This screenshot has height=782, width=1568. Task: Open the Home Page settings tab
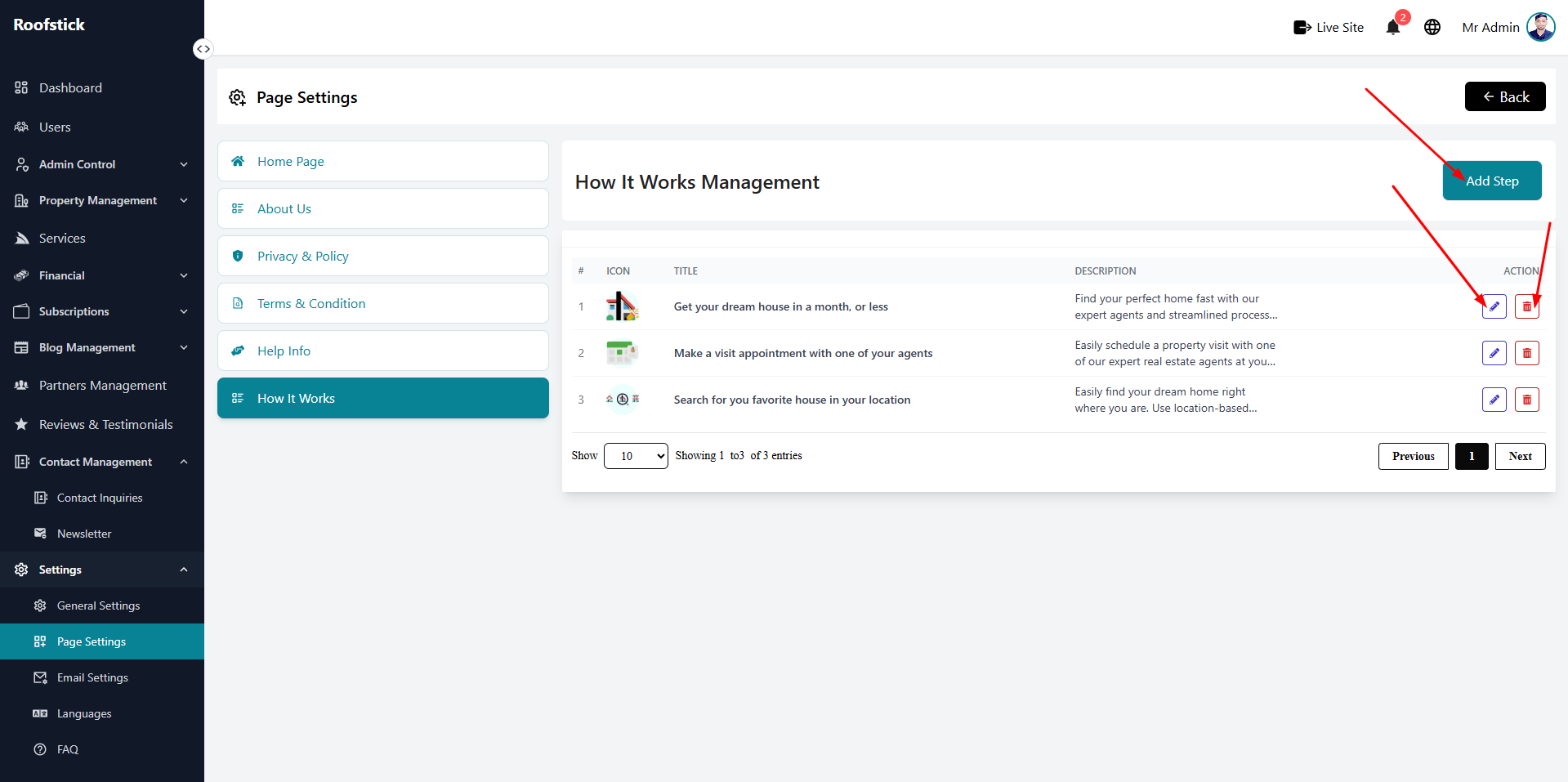(x=382, y=161)
